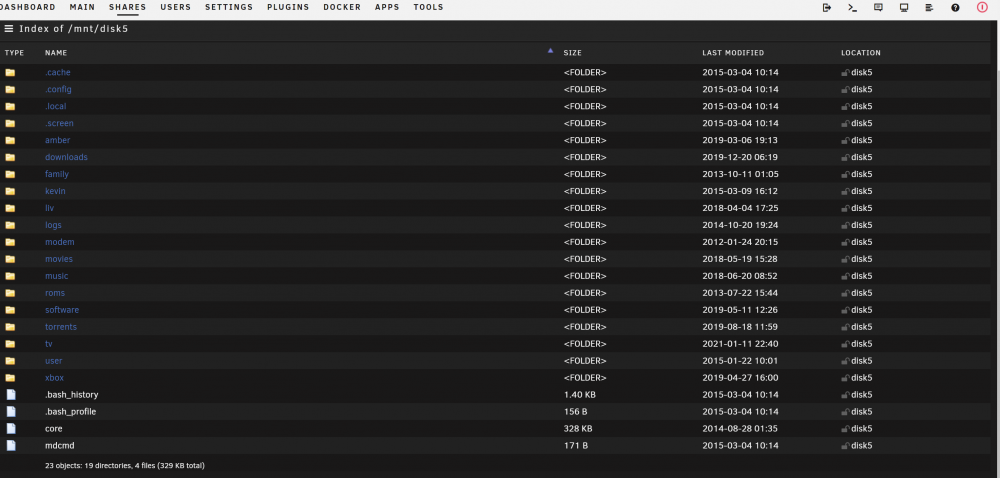The image size is (1000, 478).
Task: Toggle the Name column sort arrow
Action: (x=550, y=50)
